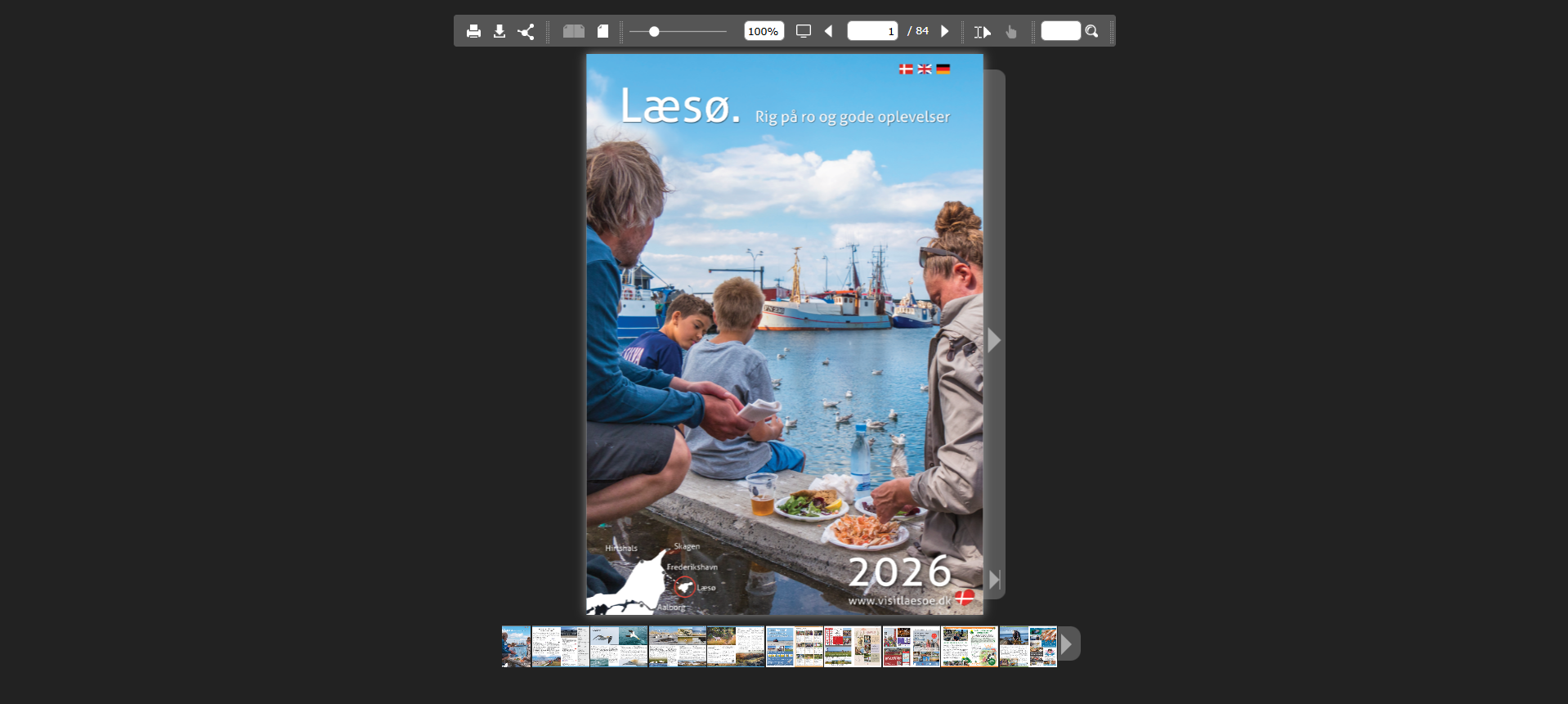
Task: Click the magnifier search icon
Action: (x=1092, y=32)
